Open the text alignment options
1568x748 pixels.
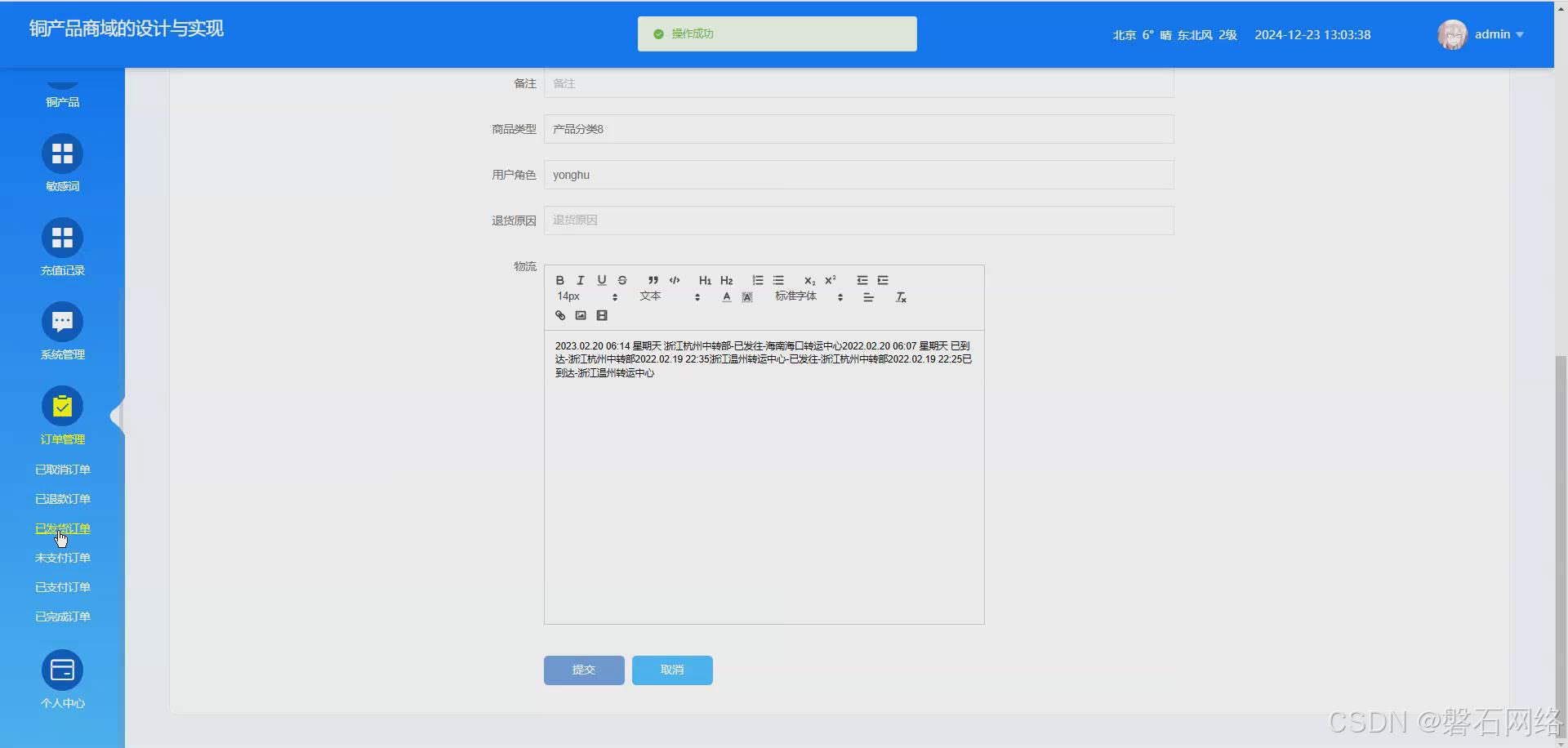(x=869, y=297)
